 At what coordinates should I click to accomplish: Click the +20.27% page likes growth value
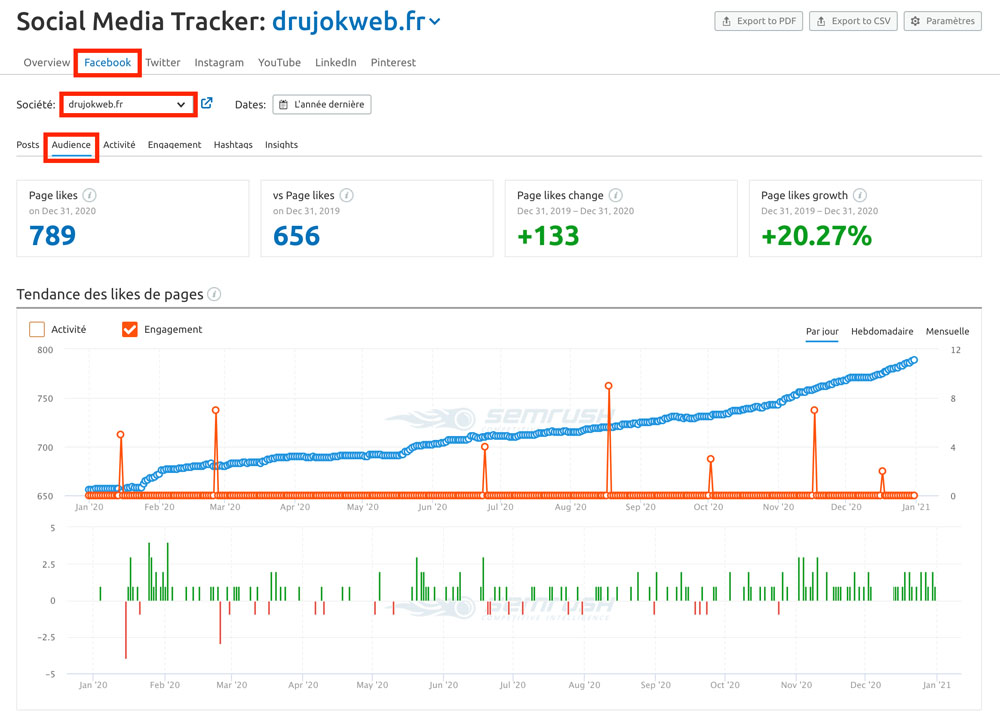tap(816, 236)
